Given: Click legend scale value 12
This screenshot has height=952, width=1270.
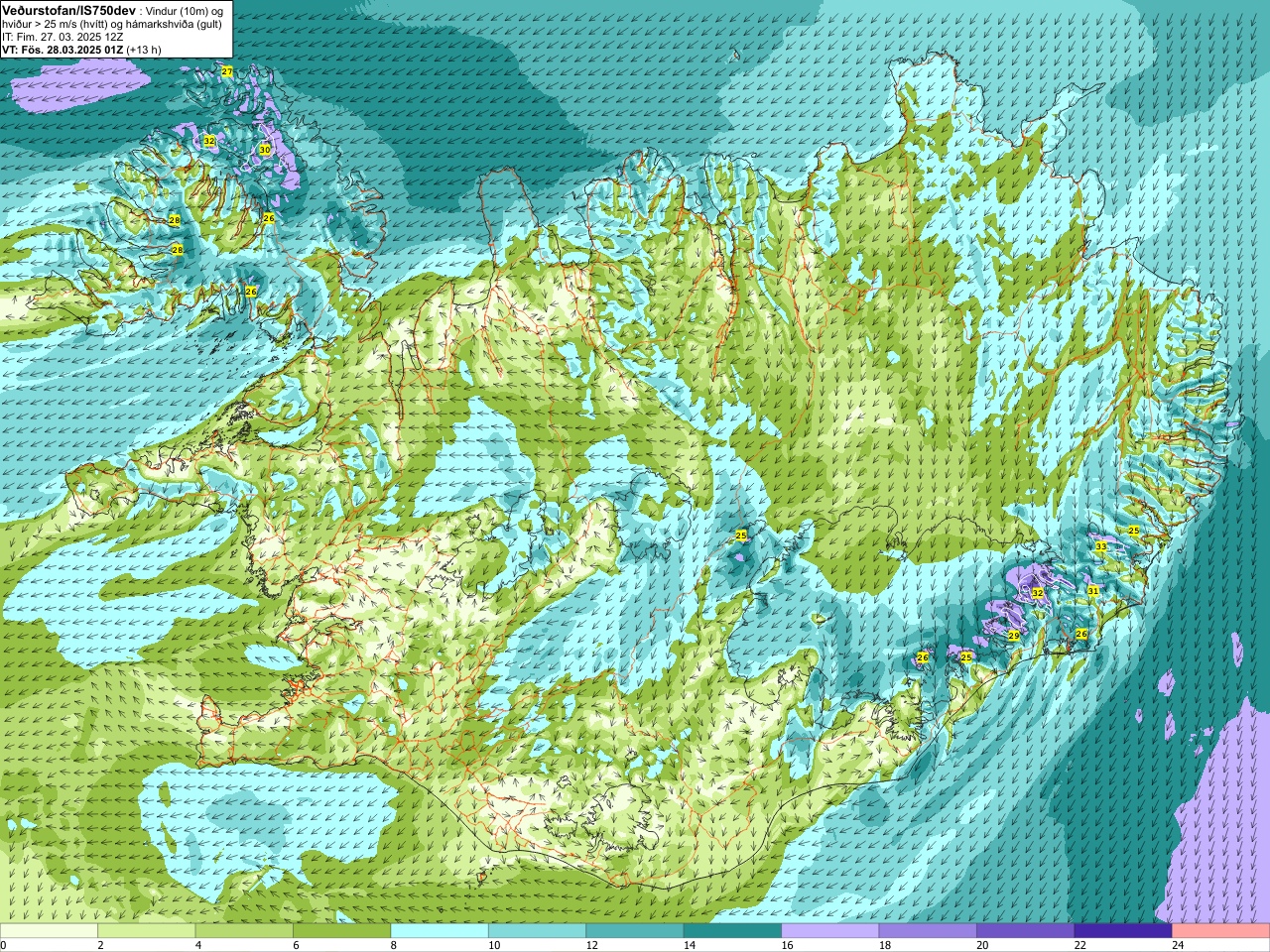Looking at the screenshot, I should [591, 945].
